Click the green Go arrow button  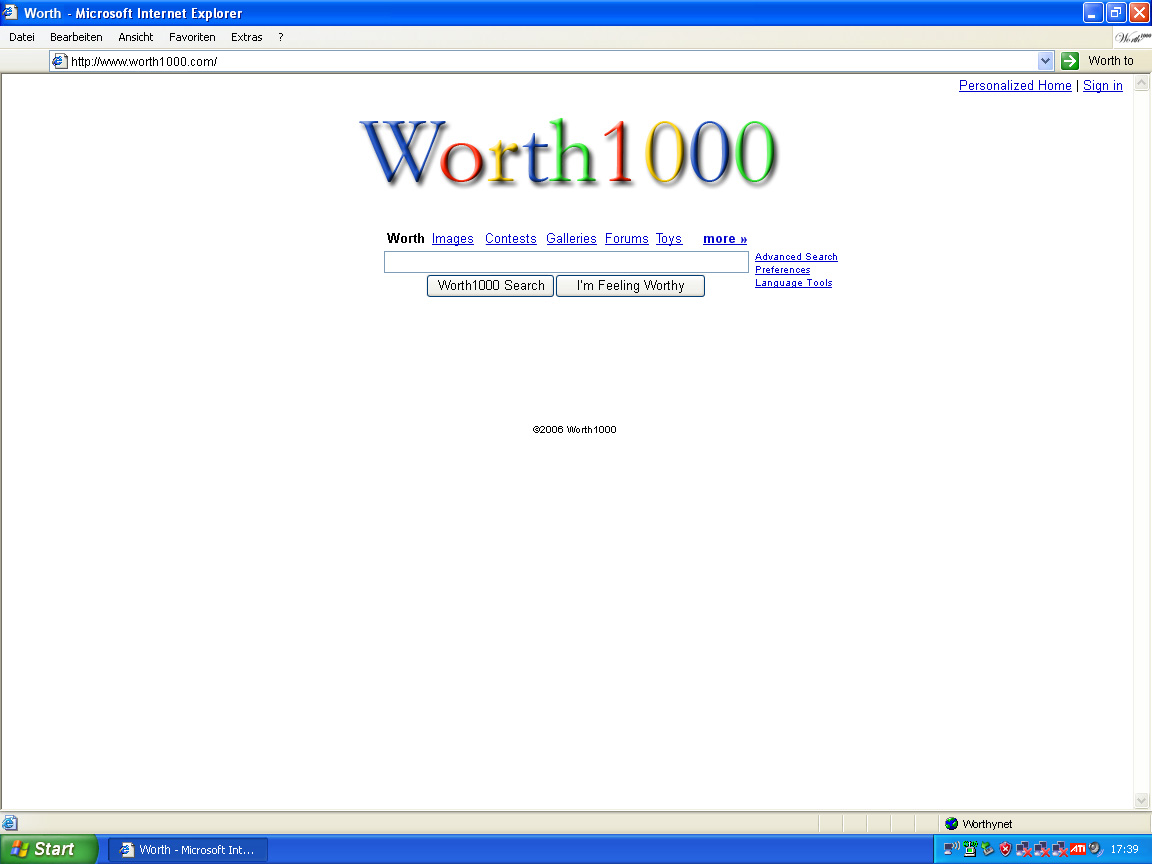(1070, 61)
